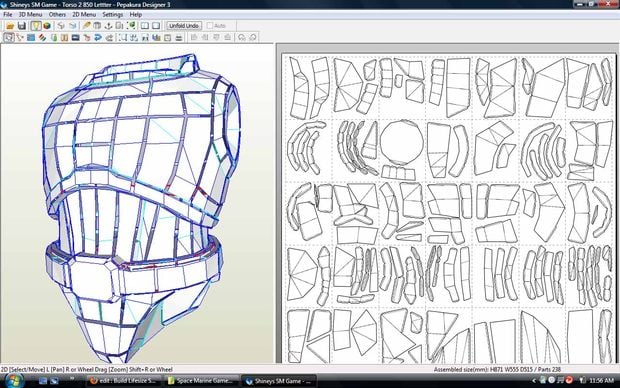Switch to the single-pane view icon

[x=156, y=26]
